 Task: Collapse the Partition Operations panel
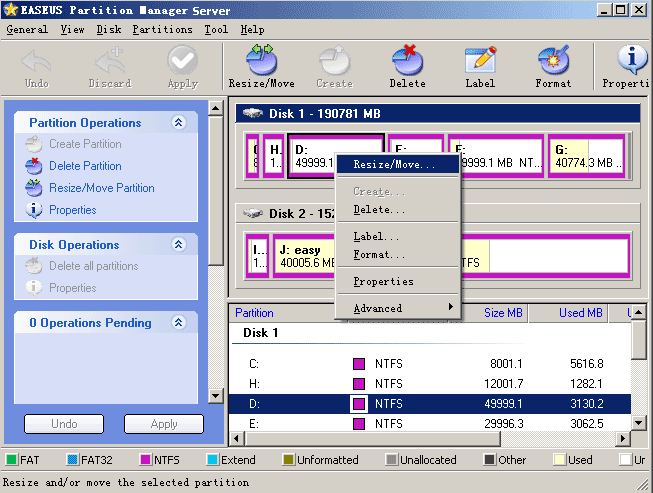click(x=179, y=122)
